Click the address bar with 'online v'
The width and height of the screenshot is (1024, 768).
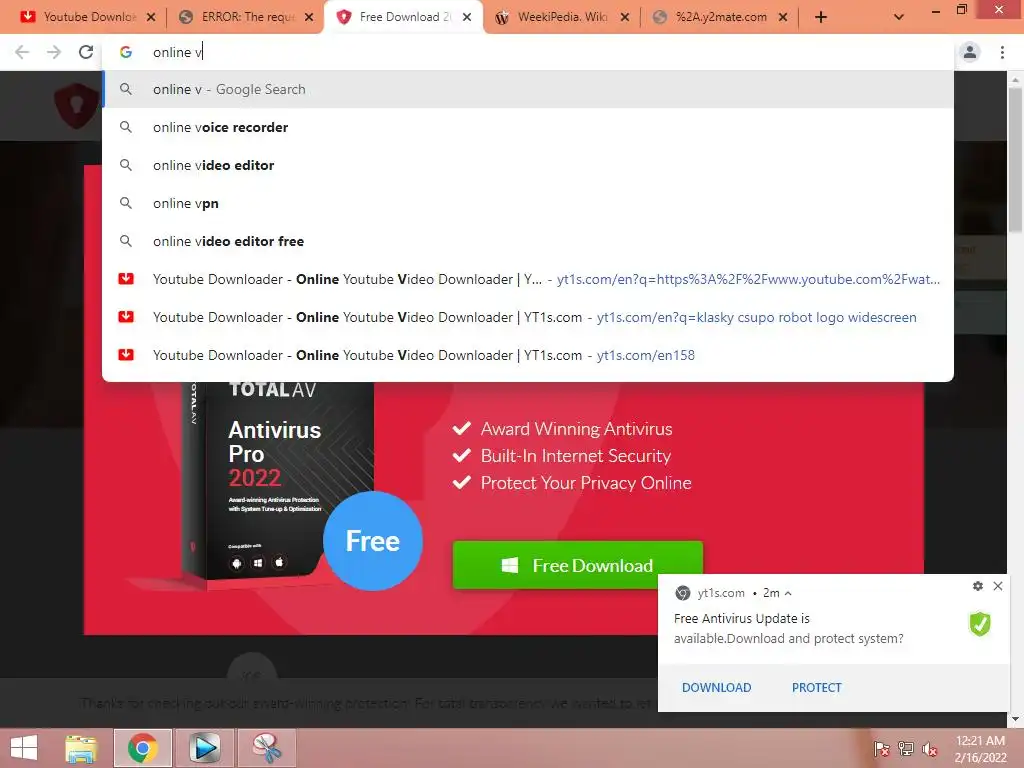tap(528, 52)
